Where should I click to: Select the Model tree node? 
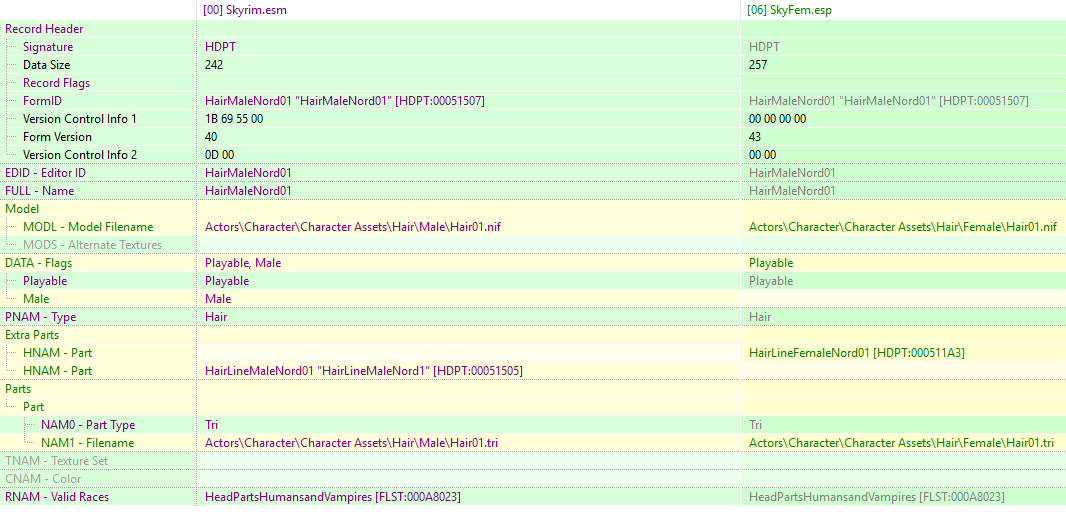(22, 209)
